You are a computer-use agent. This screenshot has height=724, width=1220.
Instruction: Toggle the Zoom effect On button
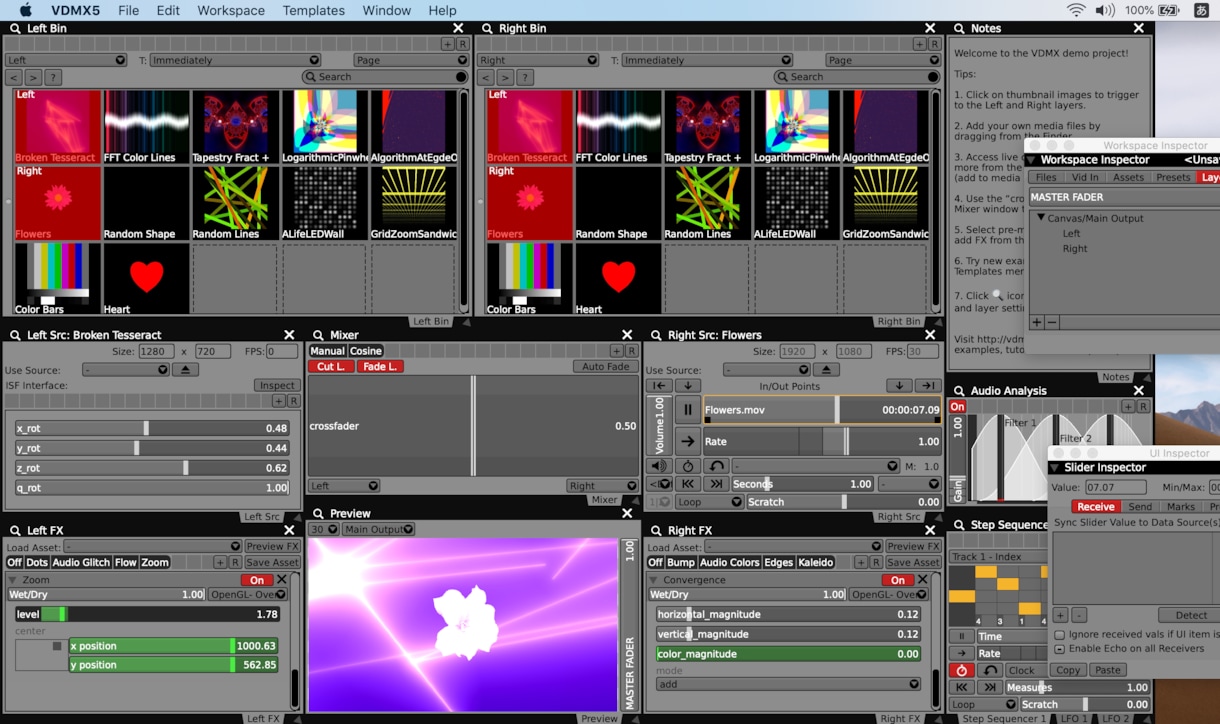pos(257,580)
